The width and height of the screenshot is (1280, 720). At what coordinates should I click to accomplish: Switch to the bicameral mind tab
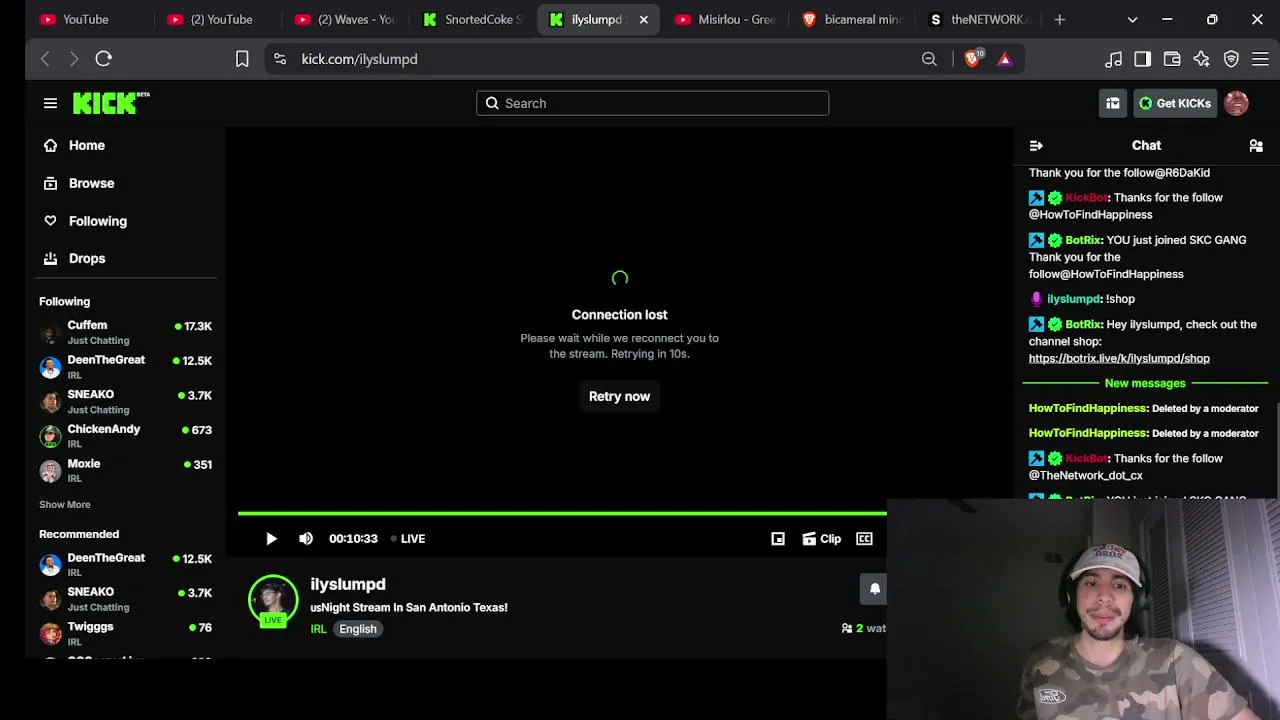point(854,19)
